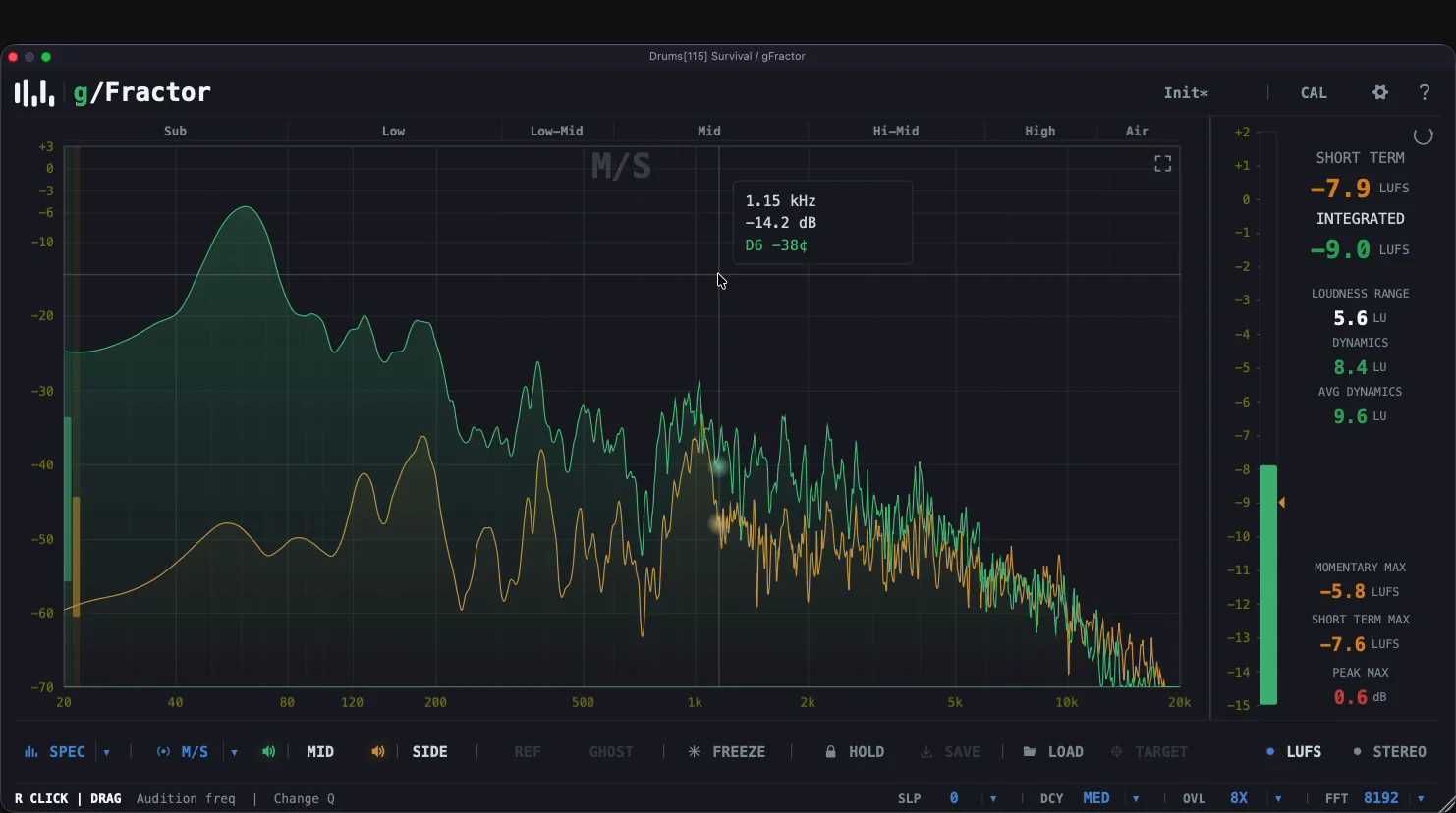This screenshot has width=1456, height=813.
Task: Click the green loudness meter bar
Action: [x=1268, y=585]
